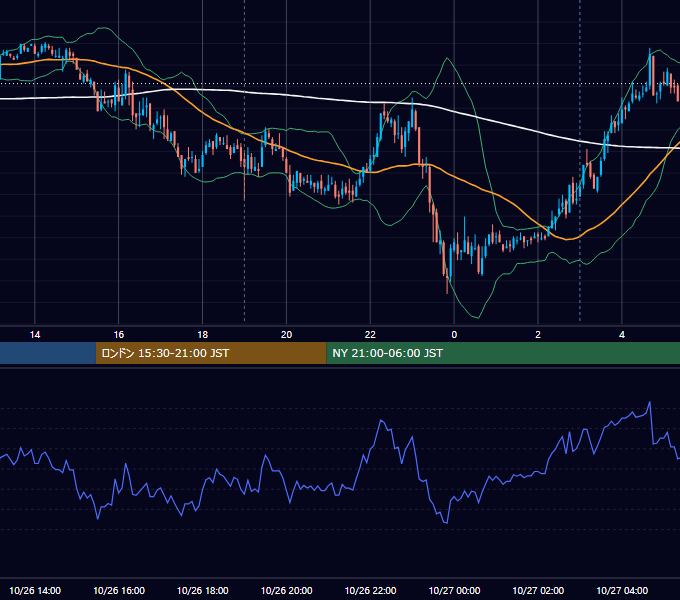Click the hour label 14 on the price chart axis

click(35, 335)
